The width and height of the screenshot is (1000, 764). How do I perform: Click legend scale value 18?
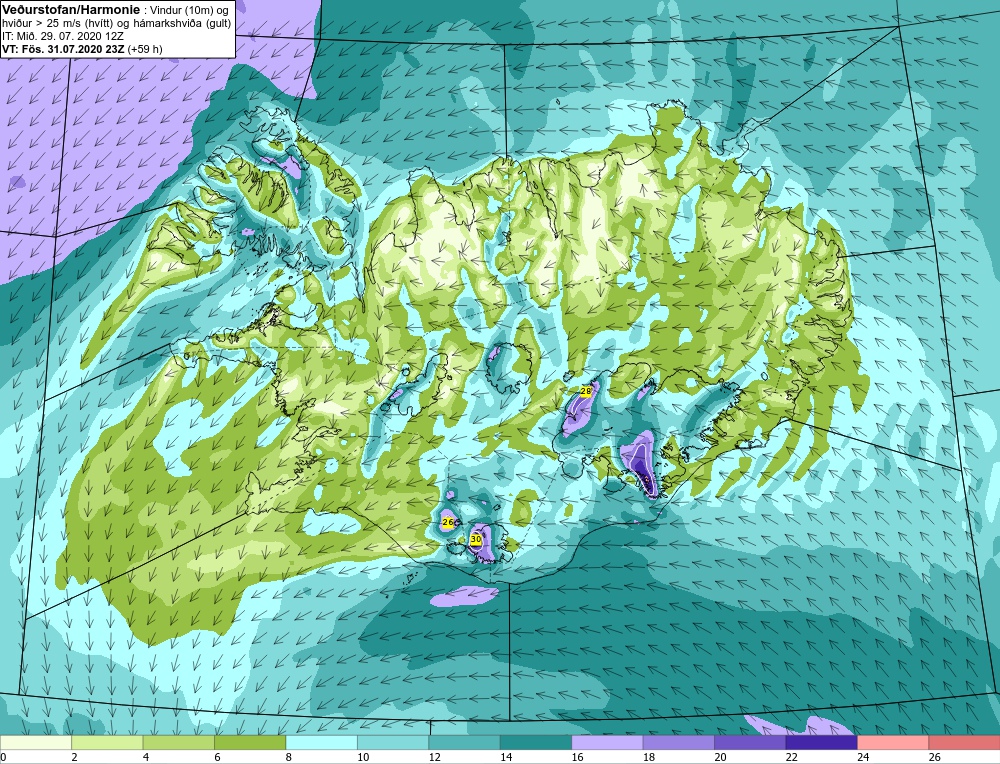(649, 757)
